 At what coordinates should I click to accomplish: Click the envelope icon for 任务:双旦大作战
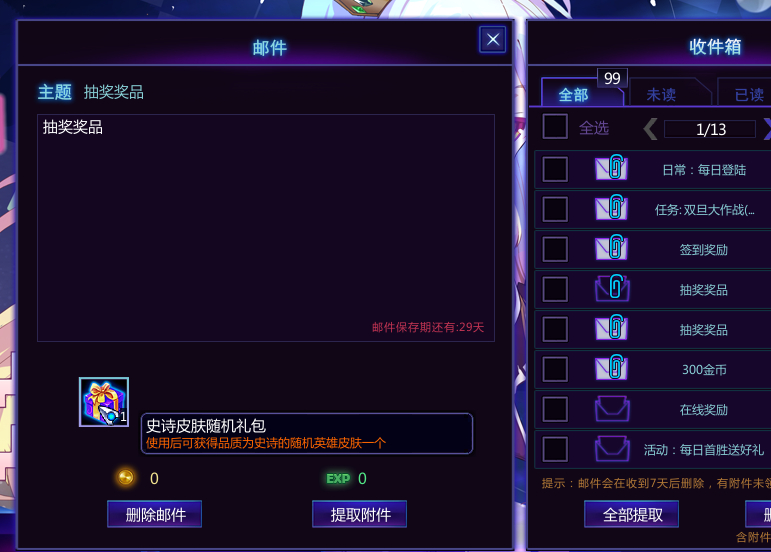(611, 207)
